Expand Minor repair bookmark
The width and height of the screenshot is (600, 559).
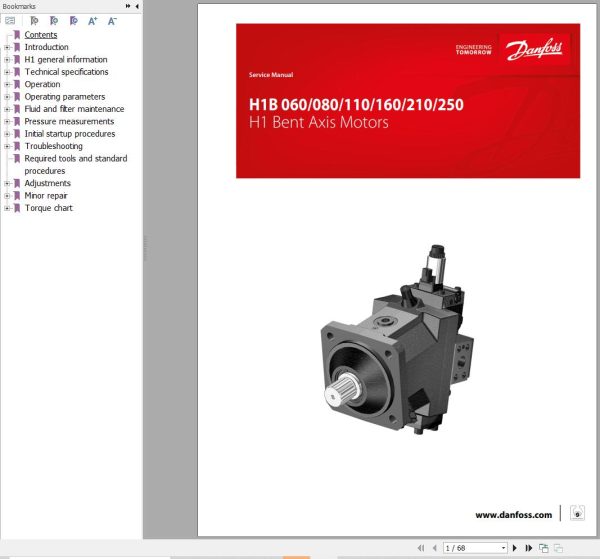(7, 196)
